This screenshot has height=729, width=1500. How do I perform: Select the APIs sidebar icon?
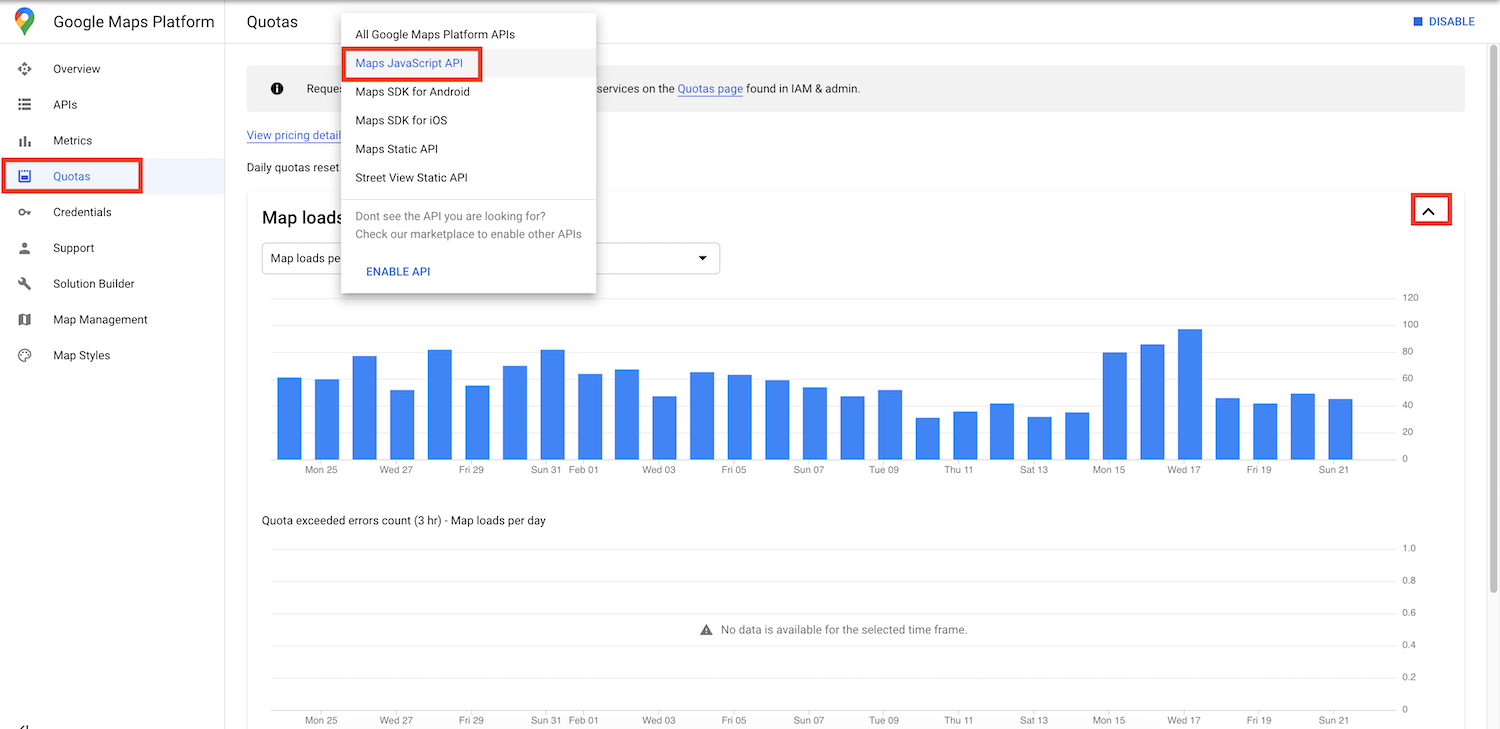click(x=24, y=104)
